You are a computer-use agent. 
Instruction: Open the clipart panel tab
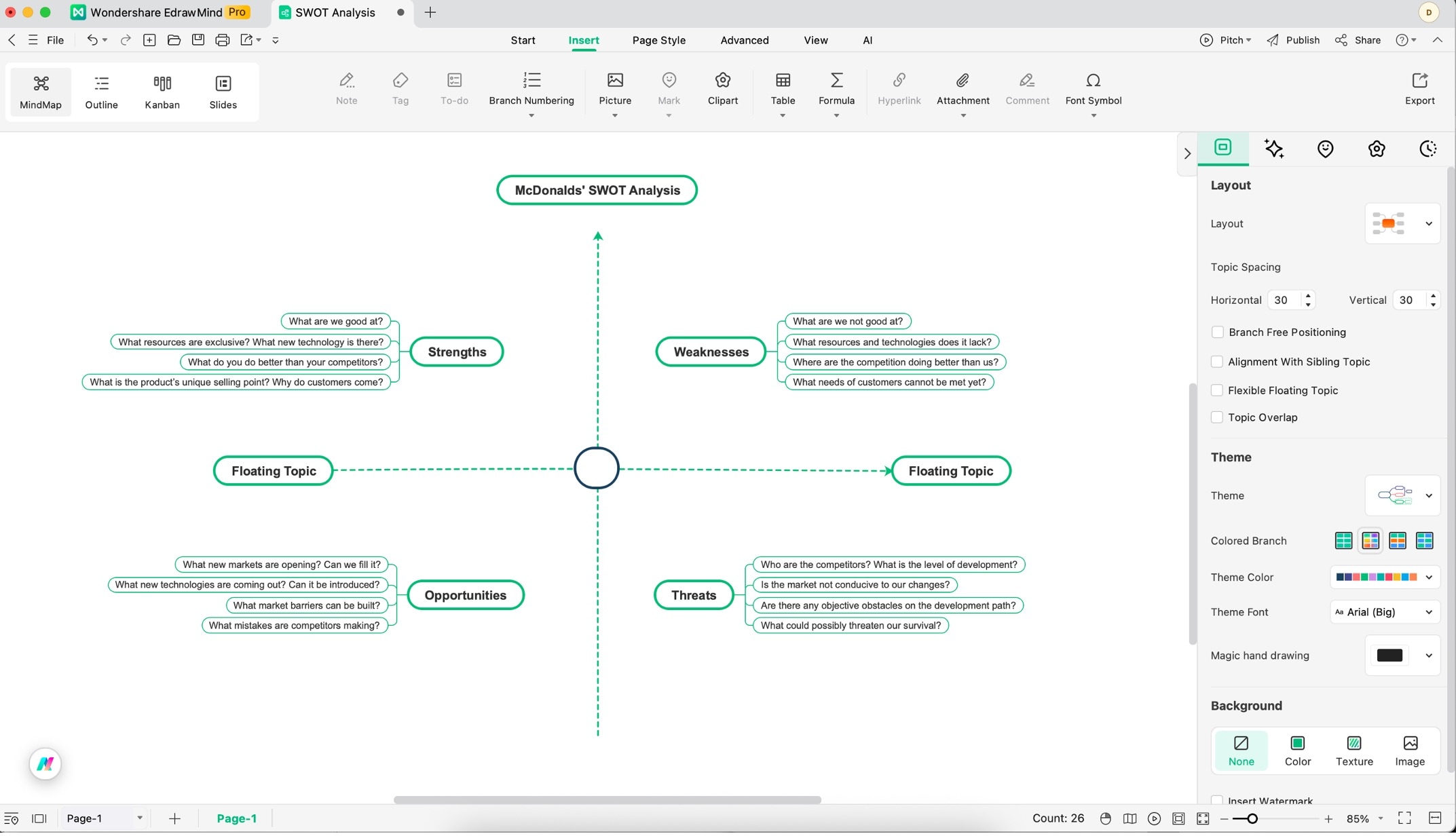1376,149
